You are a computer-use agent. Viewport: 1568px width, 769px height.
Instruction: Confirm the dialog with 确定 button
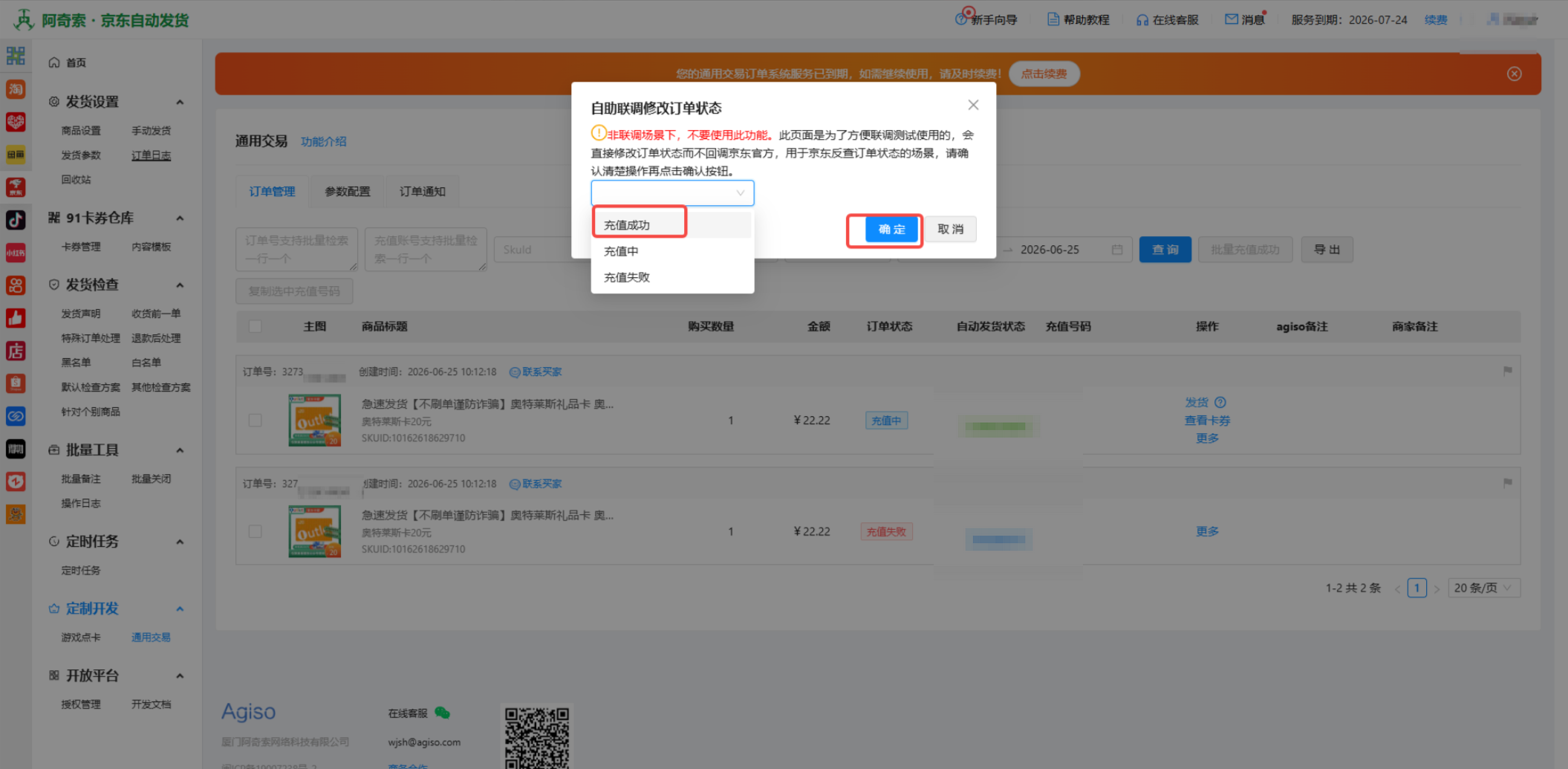tap(891, 230)
